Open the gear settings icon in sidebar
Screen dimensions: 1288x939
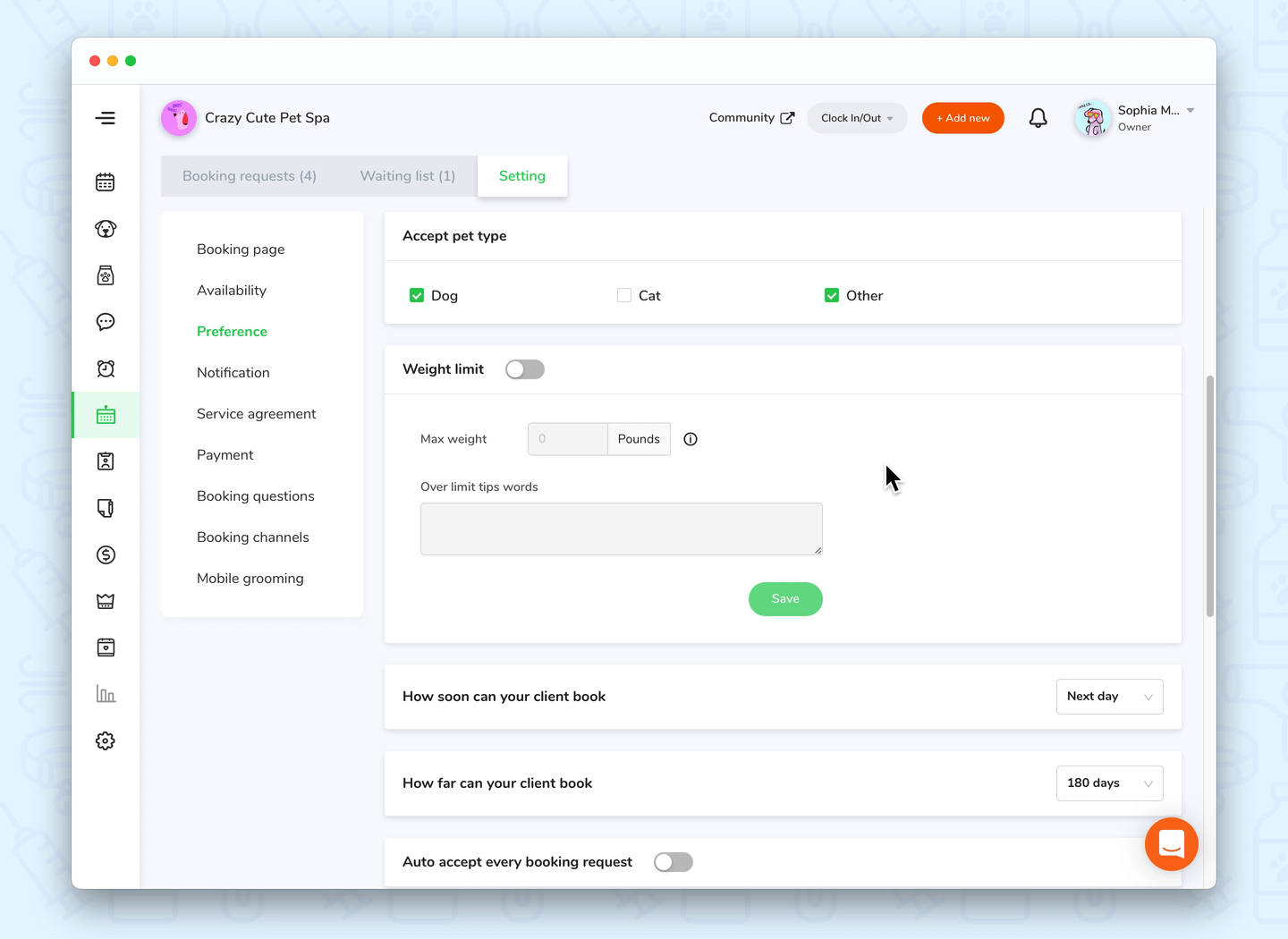(106, 740)
